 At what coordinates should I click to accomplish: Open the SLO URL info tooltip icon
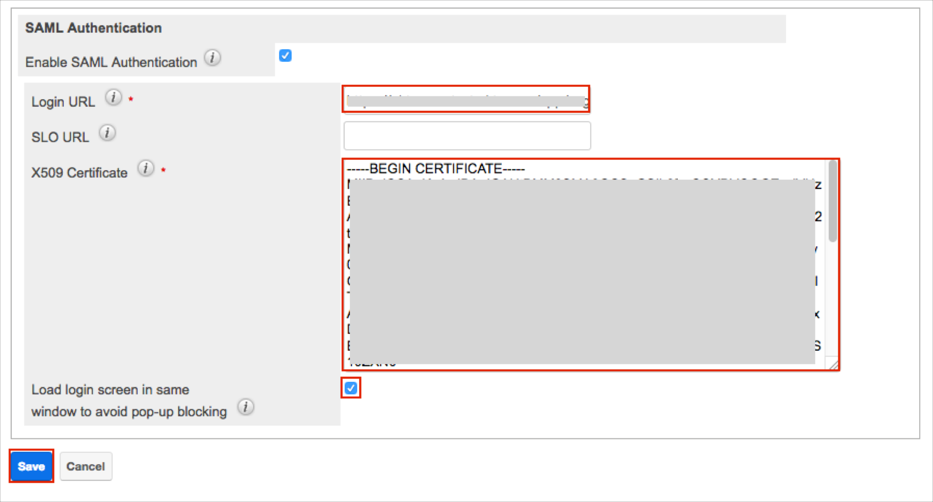pos(107,133)
